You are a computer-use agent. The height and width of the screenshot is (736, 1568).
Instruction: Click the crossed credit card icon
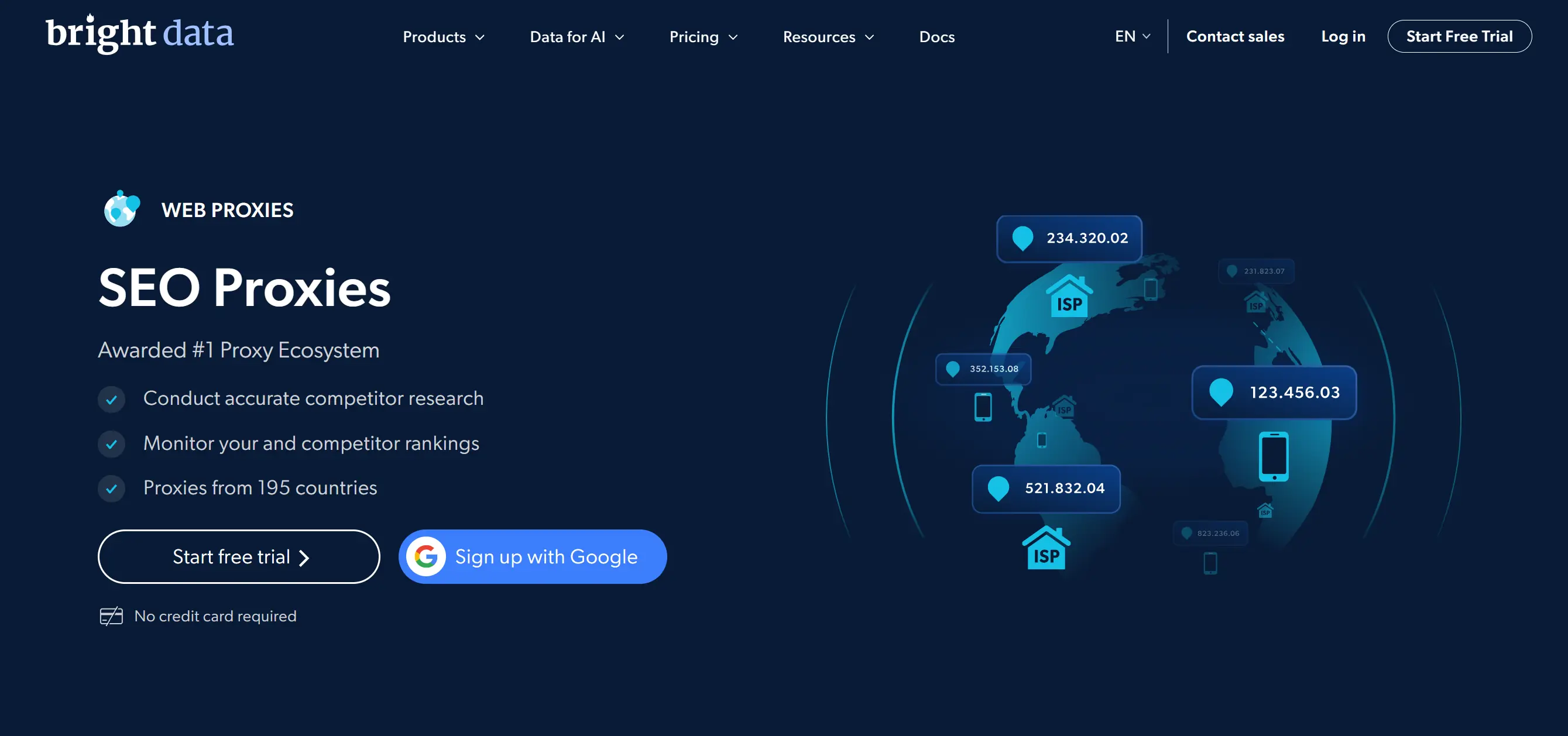(x=111, y=616)
